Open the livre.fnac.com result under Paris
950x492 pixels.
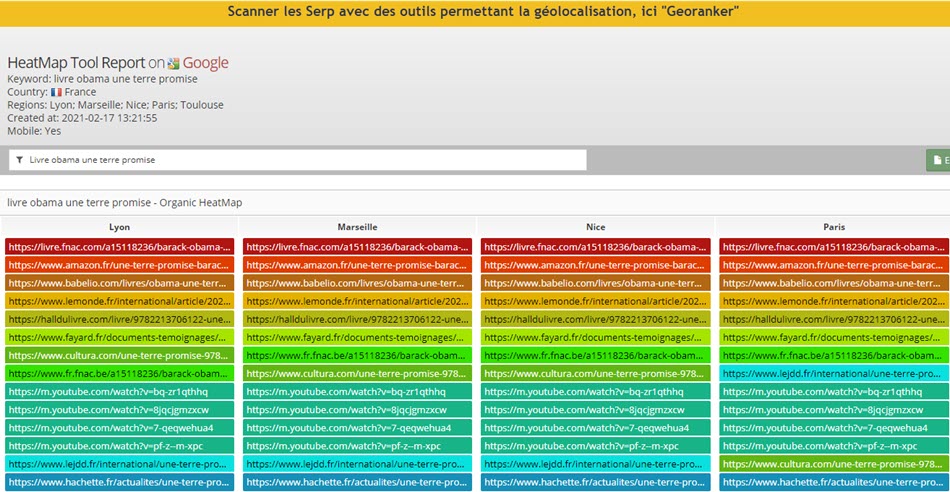834,247
